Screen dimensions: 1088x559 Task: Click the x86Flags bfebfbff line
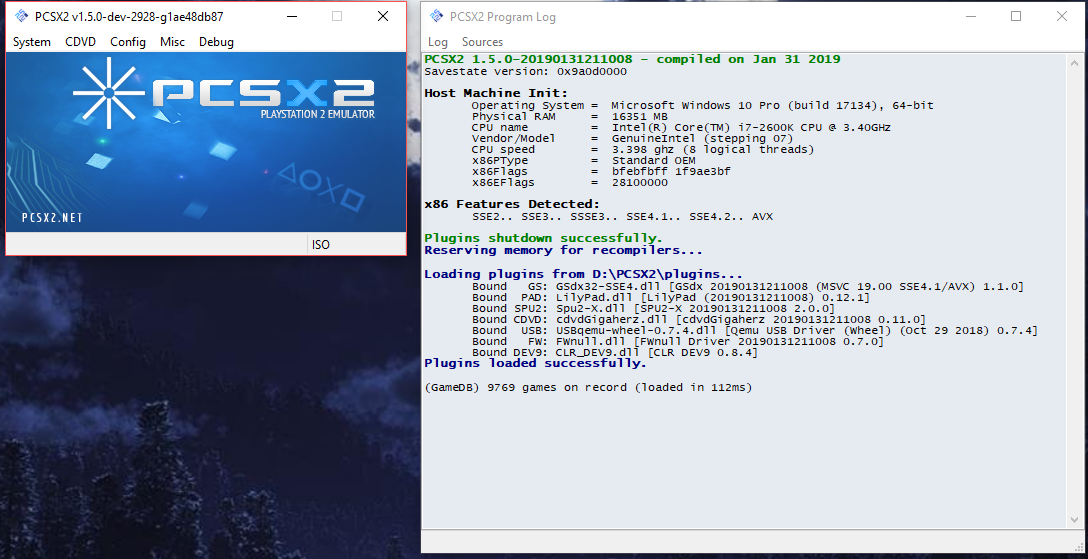click(x=601, y=171)
